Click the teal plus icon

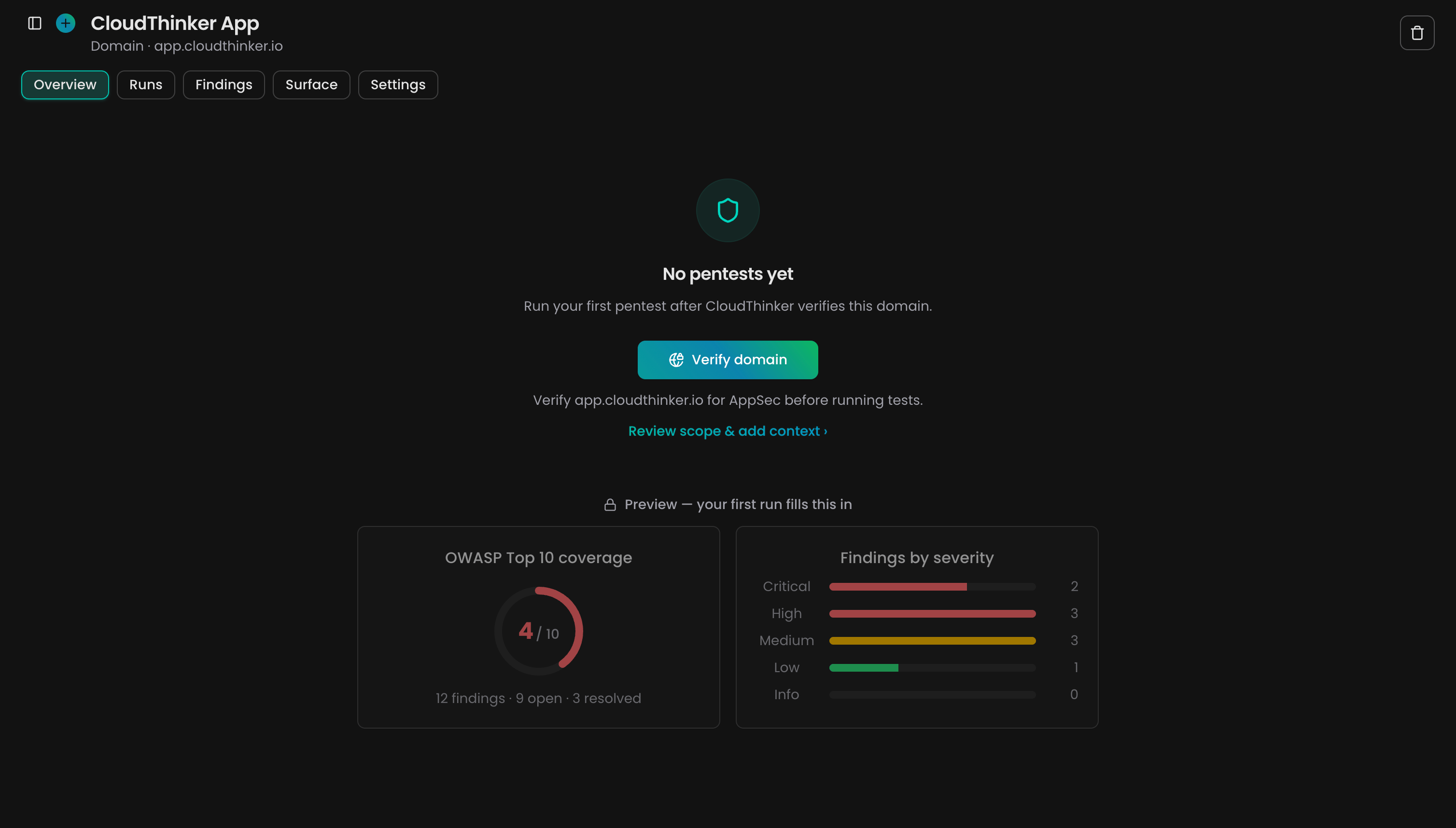(66, 23)
